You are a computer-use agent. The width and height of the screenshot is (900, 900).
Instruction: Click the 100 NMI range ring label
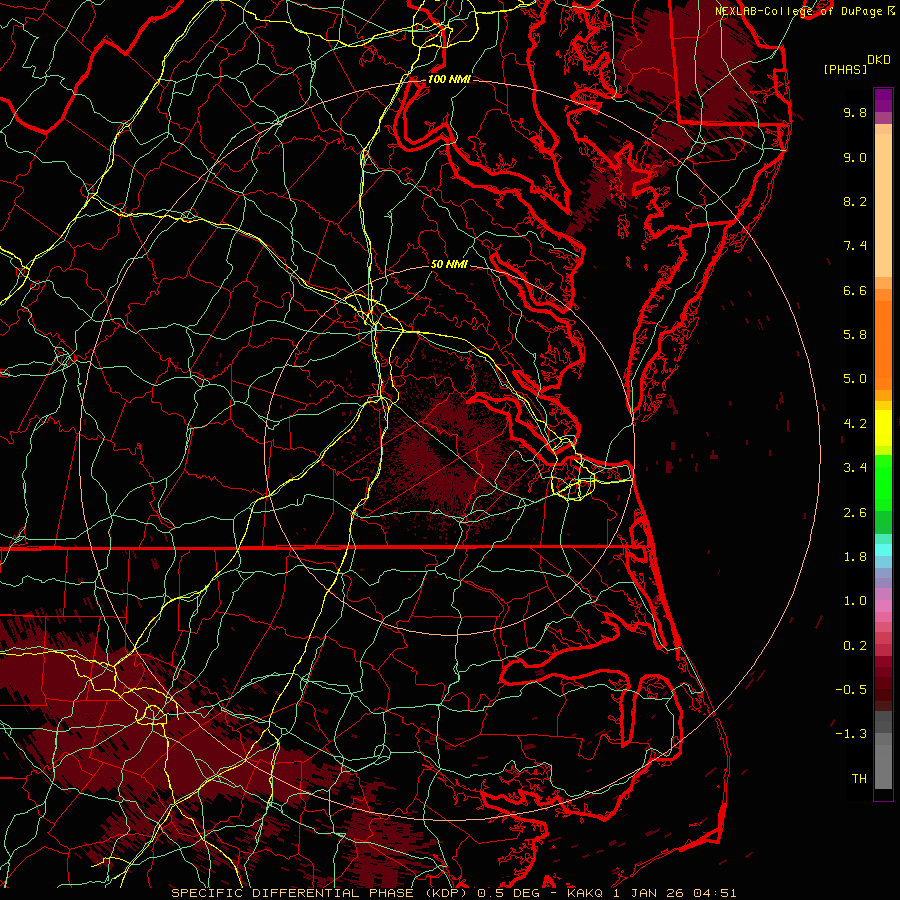point(449,79)
